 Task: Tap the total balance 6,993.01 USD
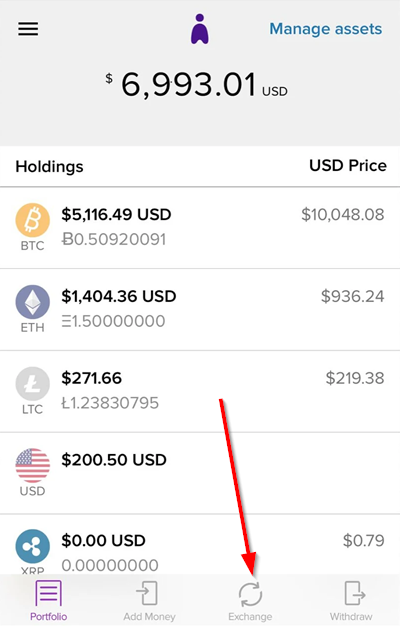tap(196, 85)
